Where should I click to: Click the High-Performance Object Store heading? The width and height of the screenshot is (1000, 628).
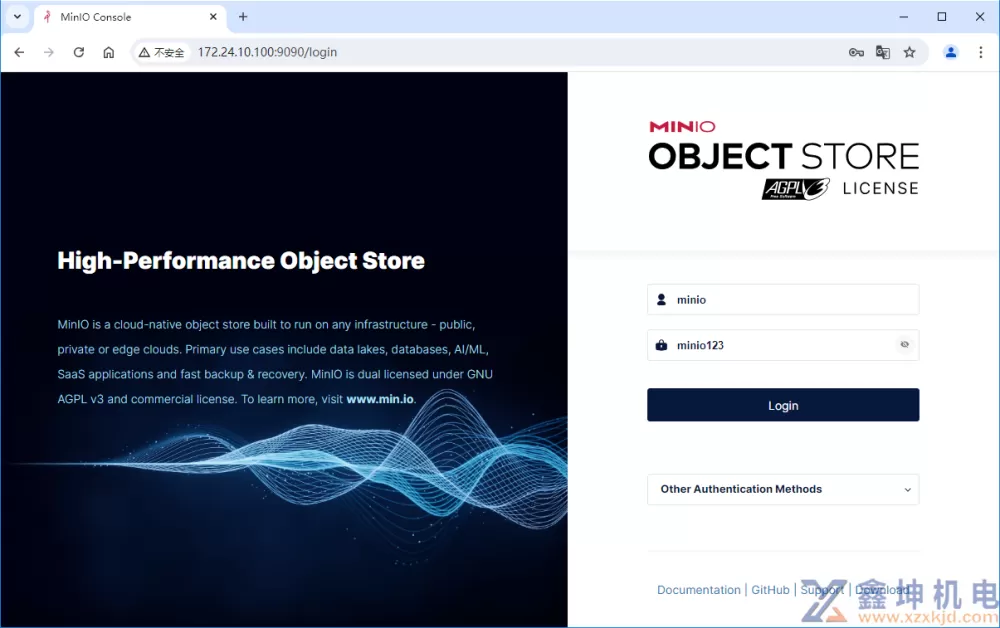(x=241, y=261)
